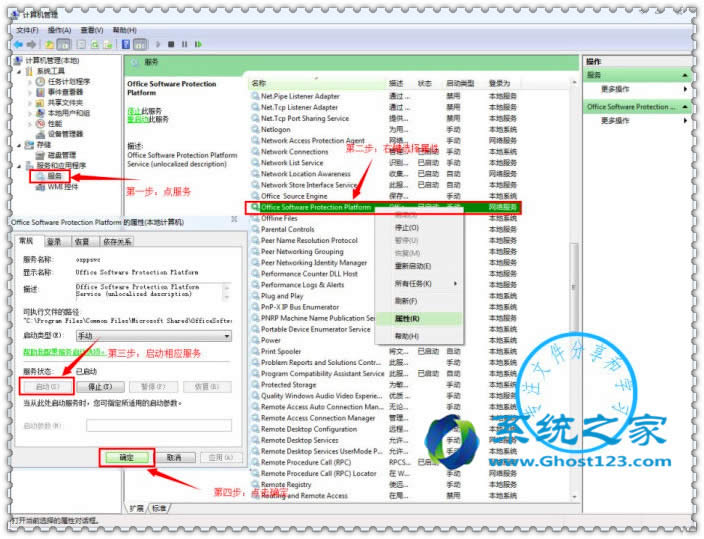Click the Back arrow in the toolbar
The height and width of the screenshot is (539, 704).
point(18,44)
